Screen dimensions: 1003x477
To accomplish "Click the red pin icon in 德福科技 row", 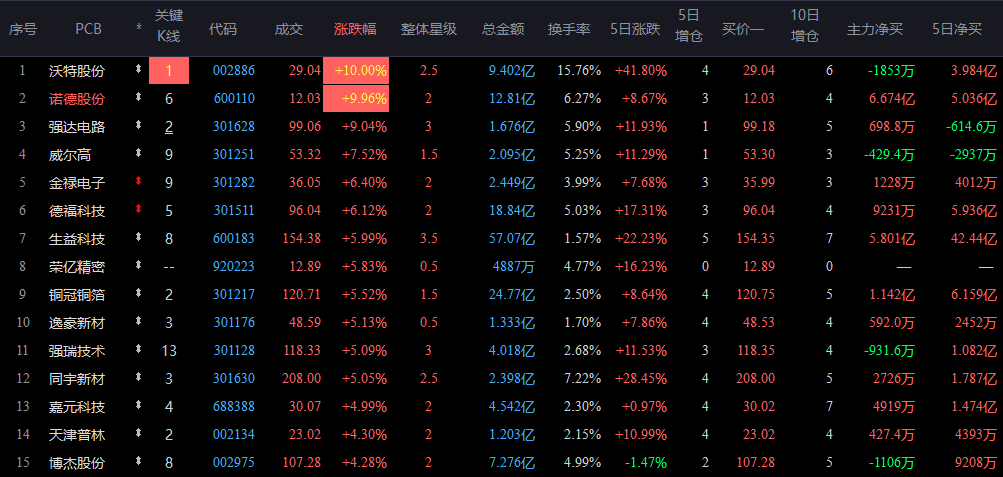I will tap(138, 210).
